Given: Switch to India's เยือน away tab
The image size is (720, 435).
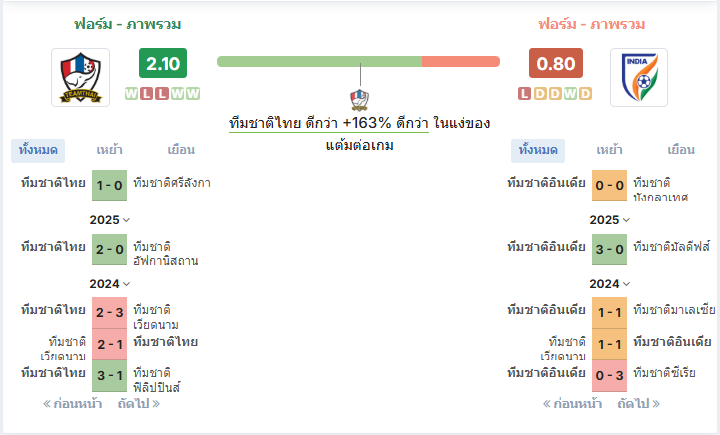Looking at the screenshot, I should coord(681,150).
